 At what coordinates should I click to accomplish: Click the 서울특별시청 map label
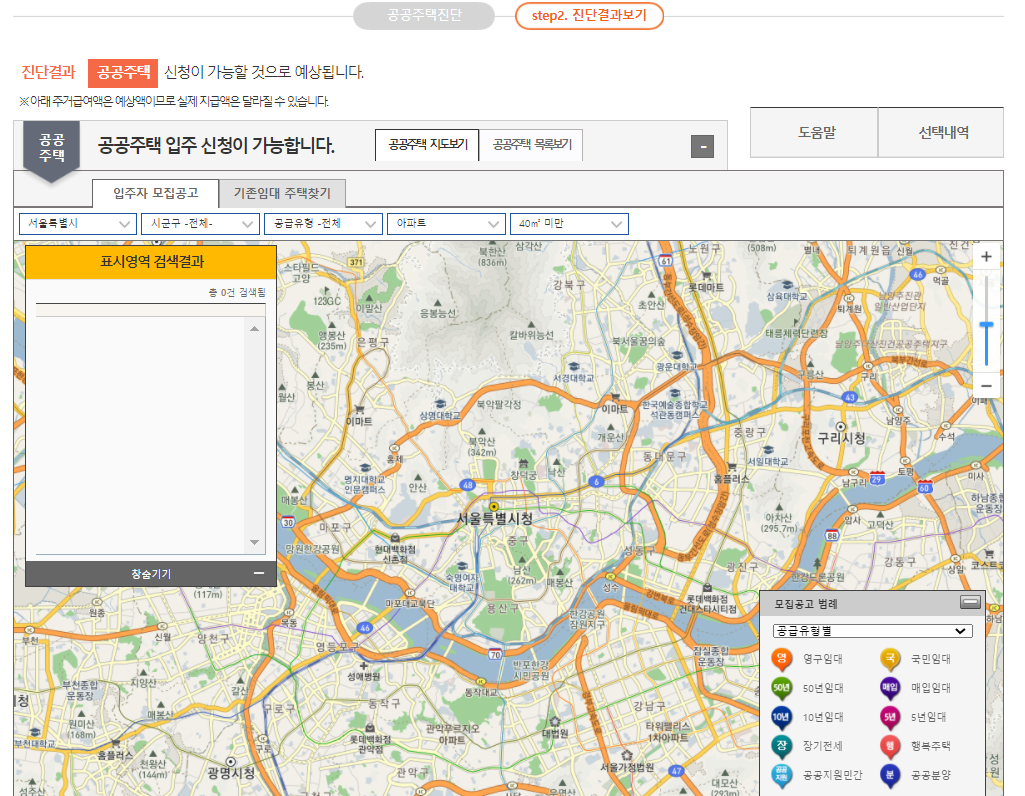coord(494,519)
